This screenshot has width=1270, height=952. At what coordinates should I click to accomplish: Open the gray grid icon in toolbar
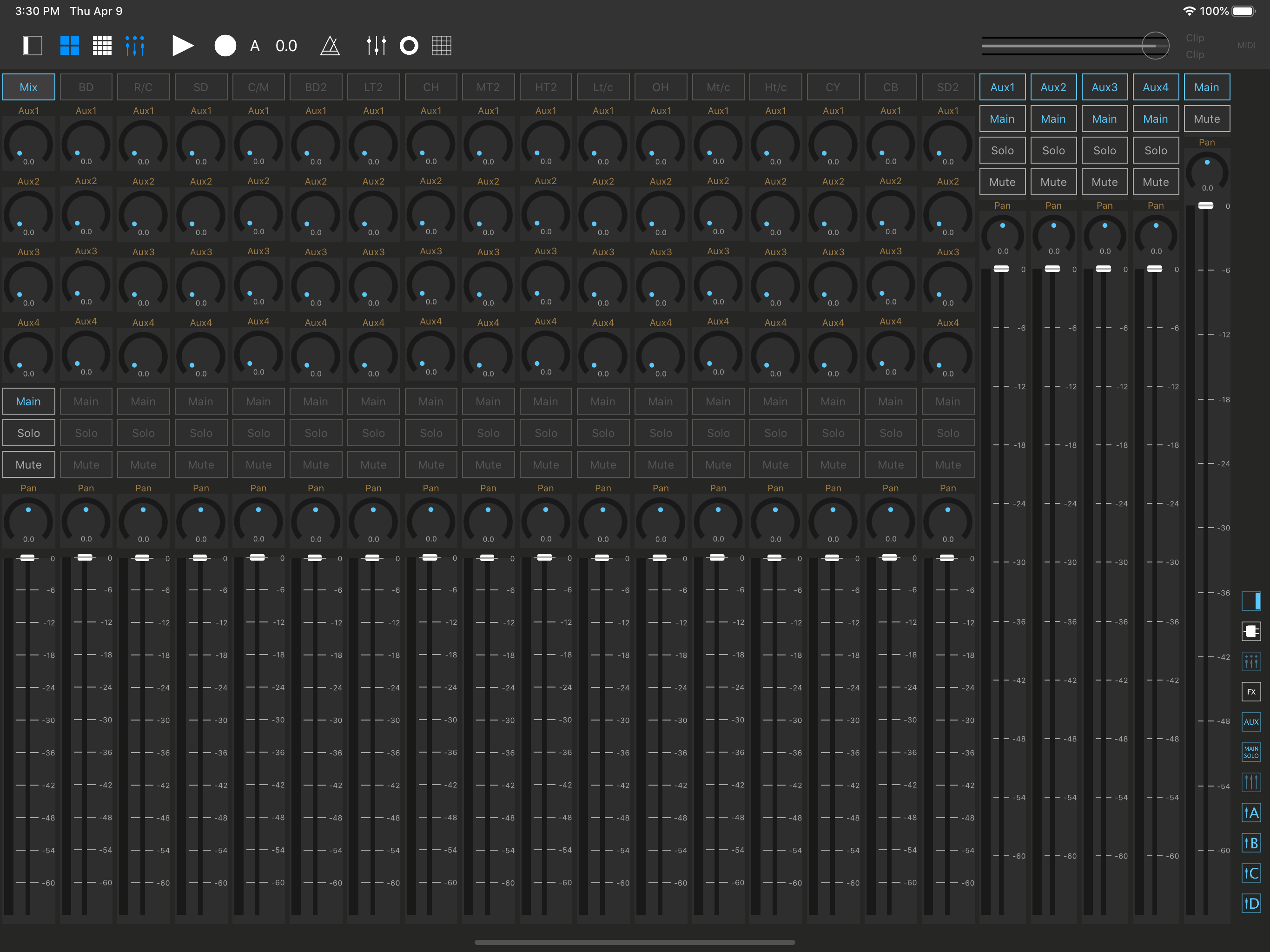pyautogui.click(x=442, y=46)
